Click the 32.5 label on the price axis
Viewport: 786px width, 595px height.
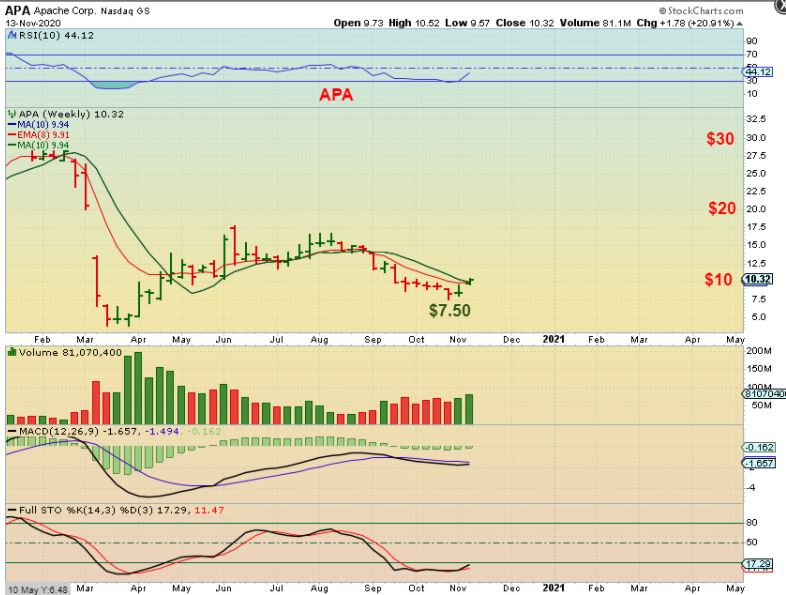coord(756,119)
